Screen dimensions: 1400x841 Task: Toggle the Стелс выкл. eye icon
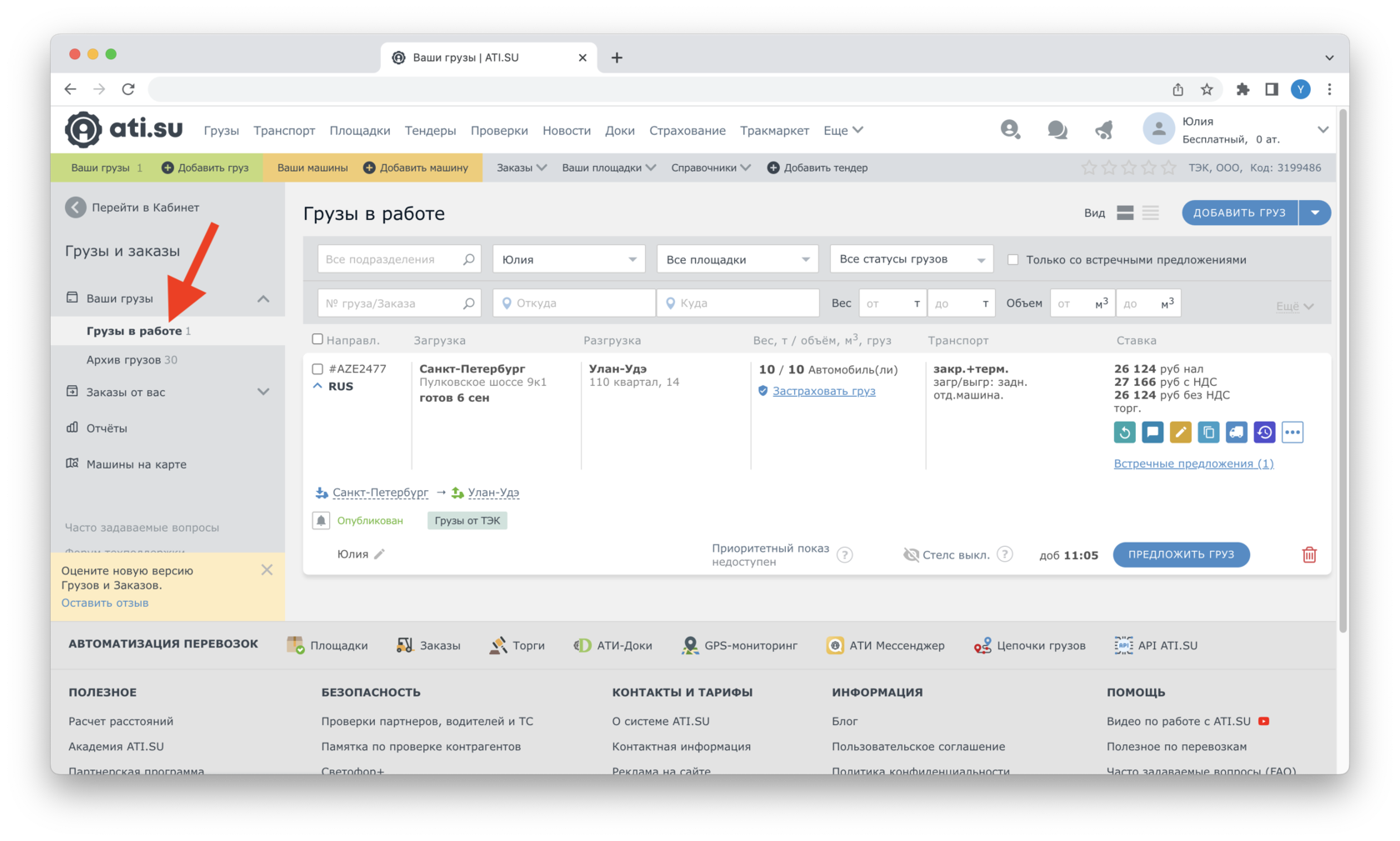click(911, 554)
